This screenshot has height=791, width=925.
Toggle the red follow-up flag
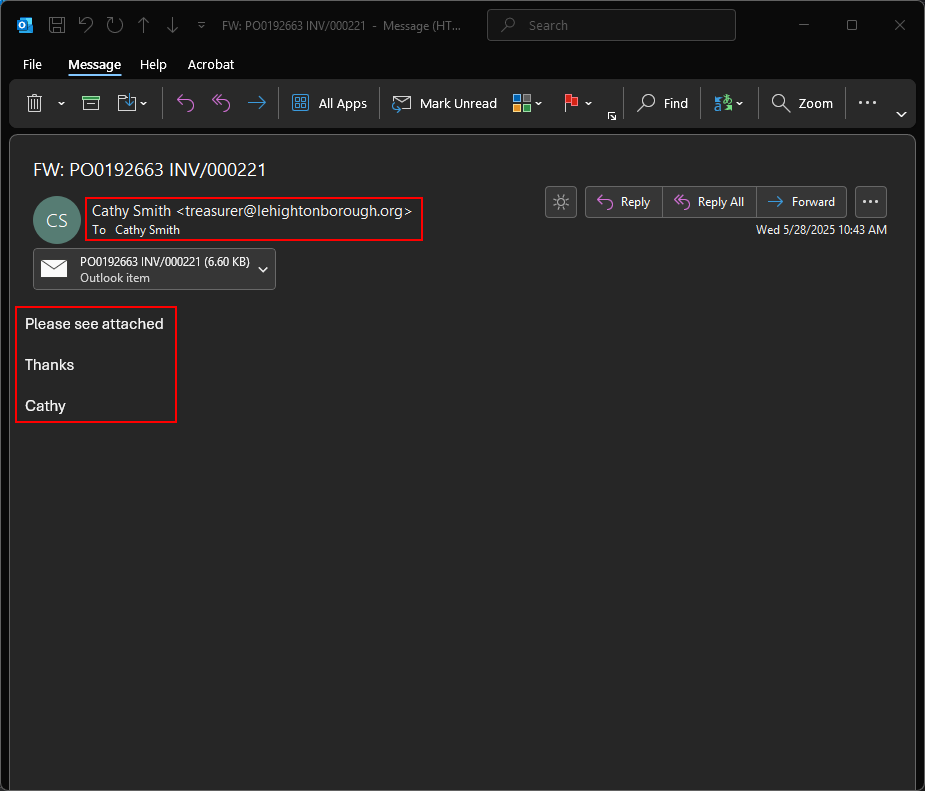[x=572, y=103]
